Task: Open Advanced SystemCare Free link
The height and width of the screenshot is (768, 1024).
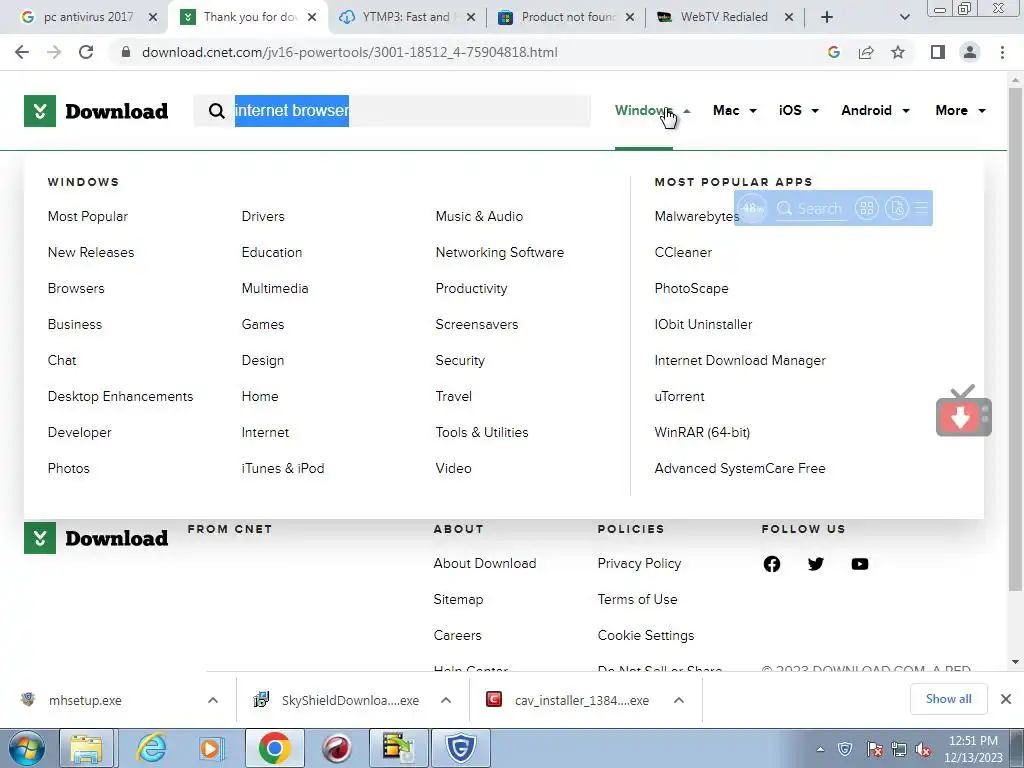Action: click(740, 468)
